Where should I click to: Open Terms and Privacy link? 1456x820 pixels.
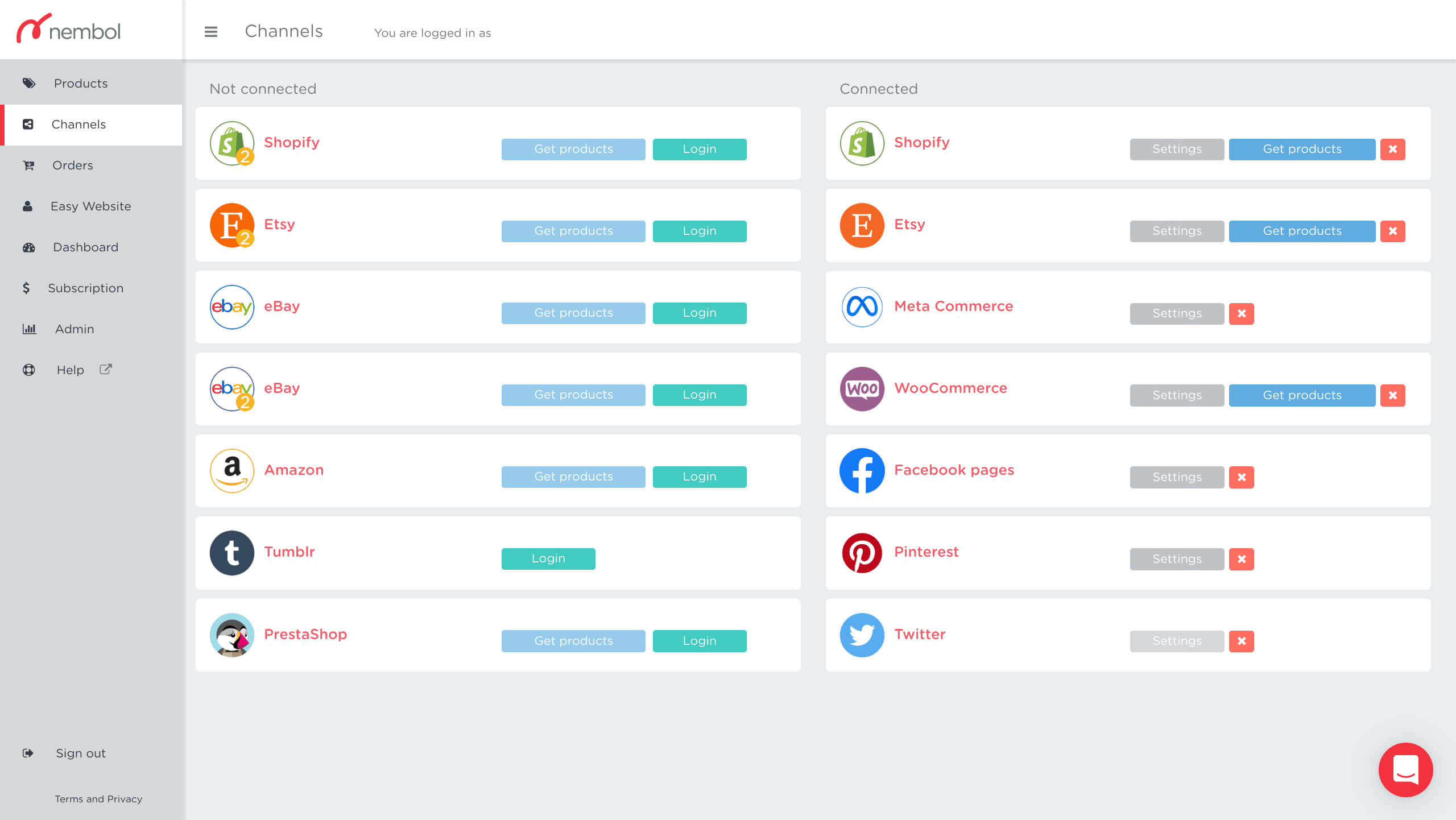point(98,799)
